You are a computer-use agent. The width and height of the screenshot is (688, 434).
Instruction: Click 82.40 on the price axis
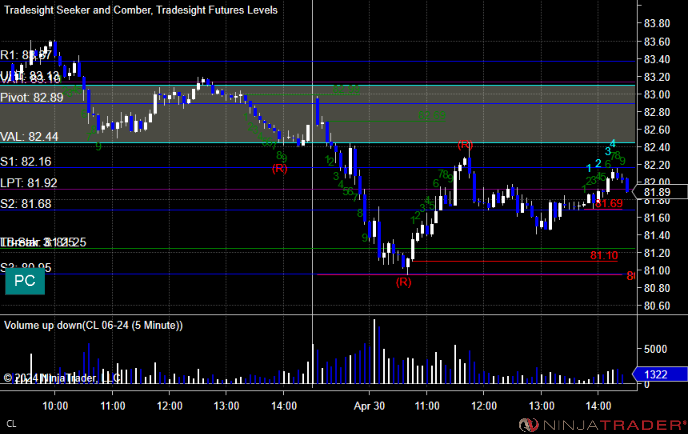click(657, 147)
